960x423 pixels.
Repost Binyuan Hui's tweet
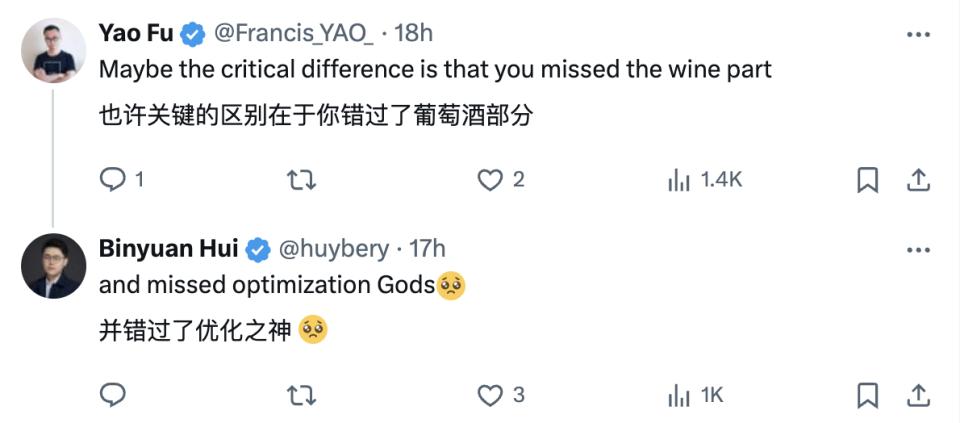click(301, 395)
